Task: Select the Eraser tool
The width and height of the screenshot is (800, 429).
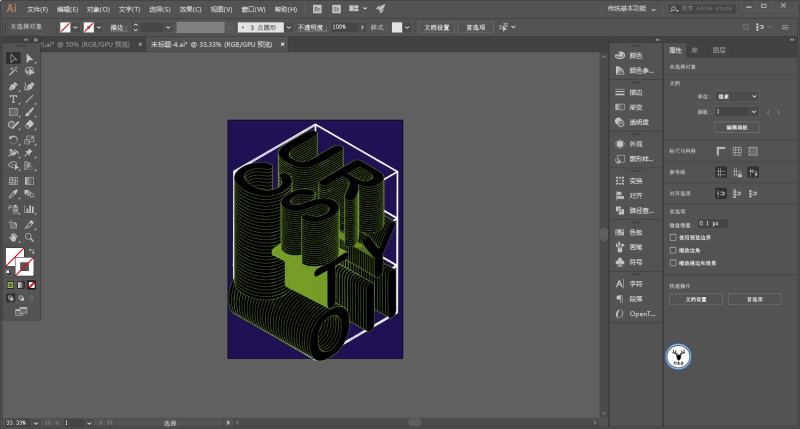Action: pyautogui.click(x=30, y=124)
